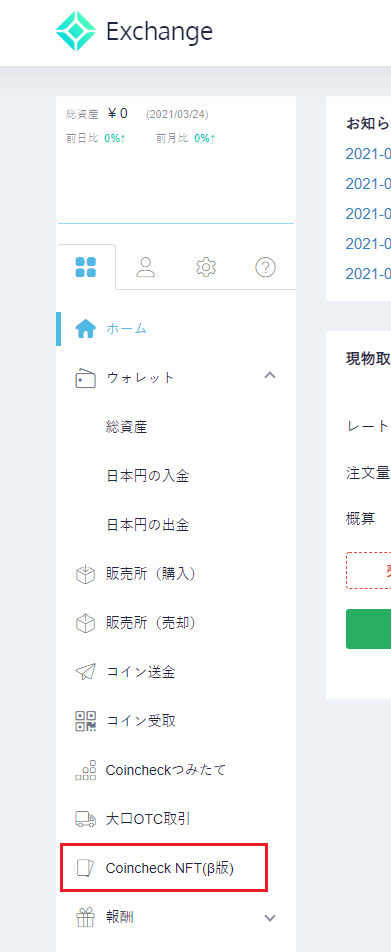The image size is (391, 952).
Task: Open 総資産 submenu item
Action: coord(126,427)
